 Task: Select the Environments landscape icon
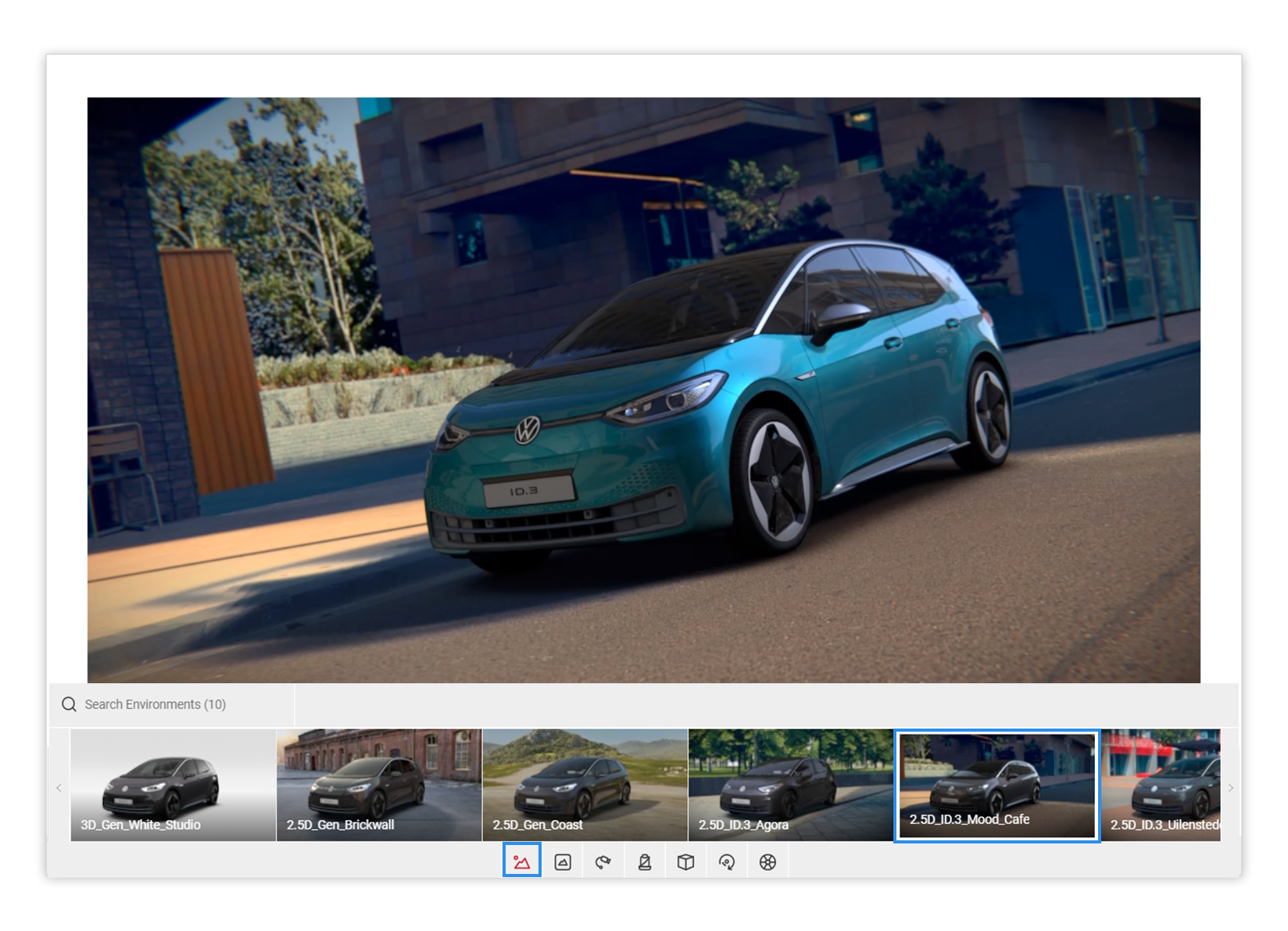[x=521, y=861]
